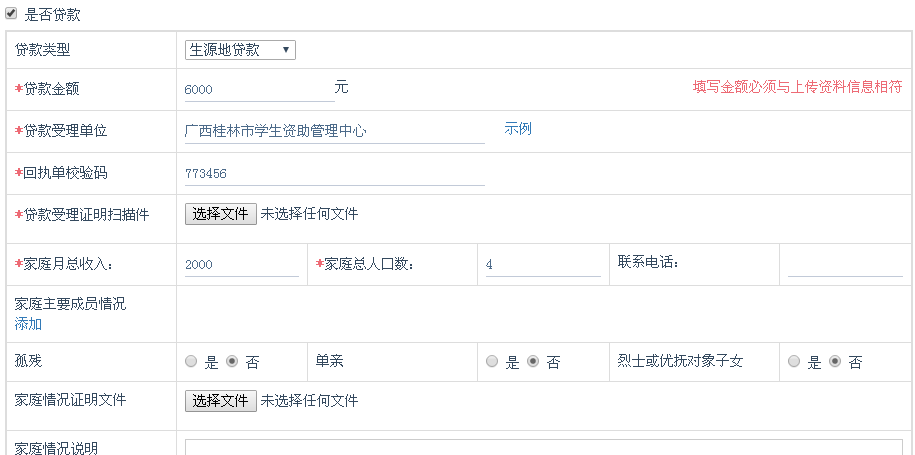Click the 家庭月总收入 input field
Screen dimensions: 915x455
[x=241, y=265]
